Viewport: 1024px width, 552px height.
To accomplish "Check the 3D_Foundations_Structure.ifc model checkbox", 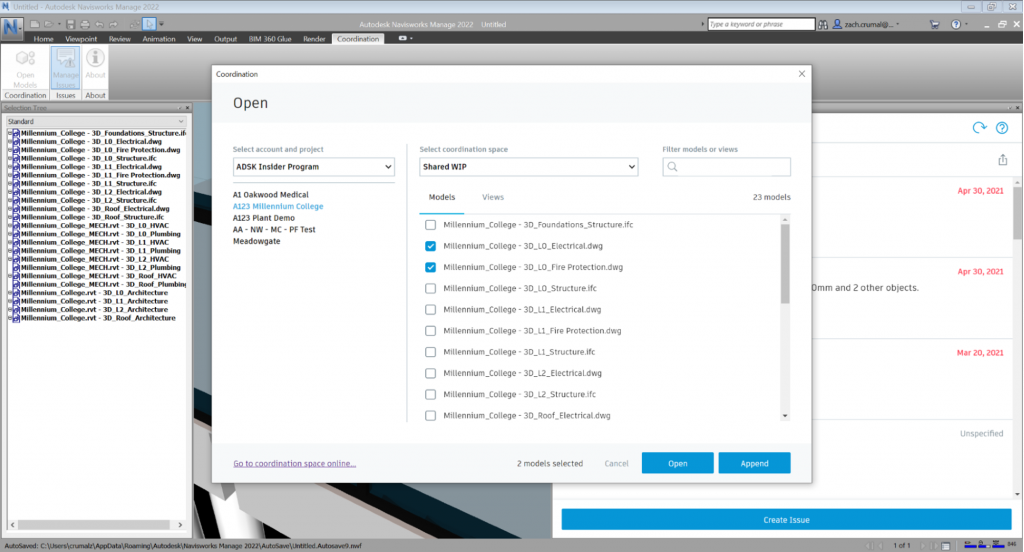I will [x=430, y=225].
